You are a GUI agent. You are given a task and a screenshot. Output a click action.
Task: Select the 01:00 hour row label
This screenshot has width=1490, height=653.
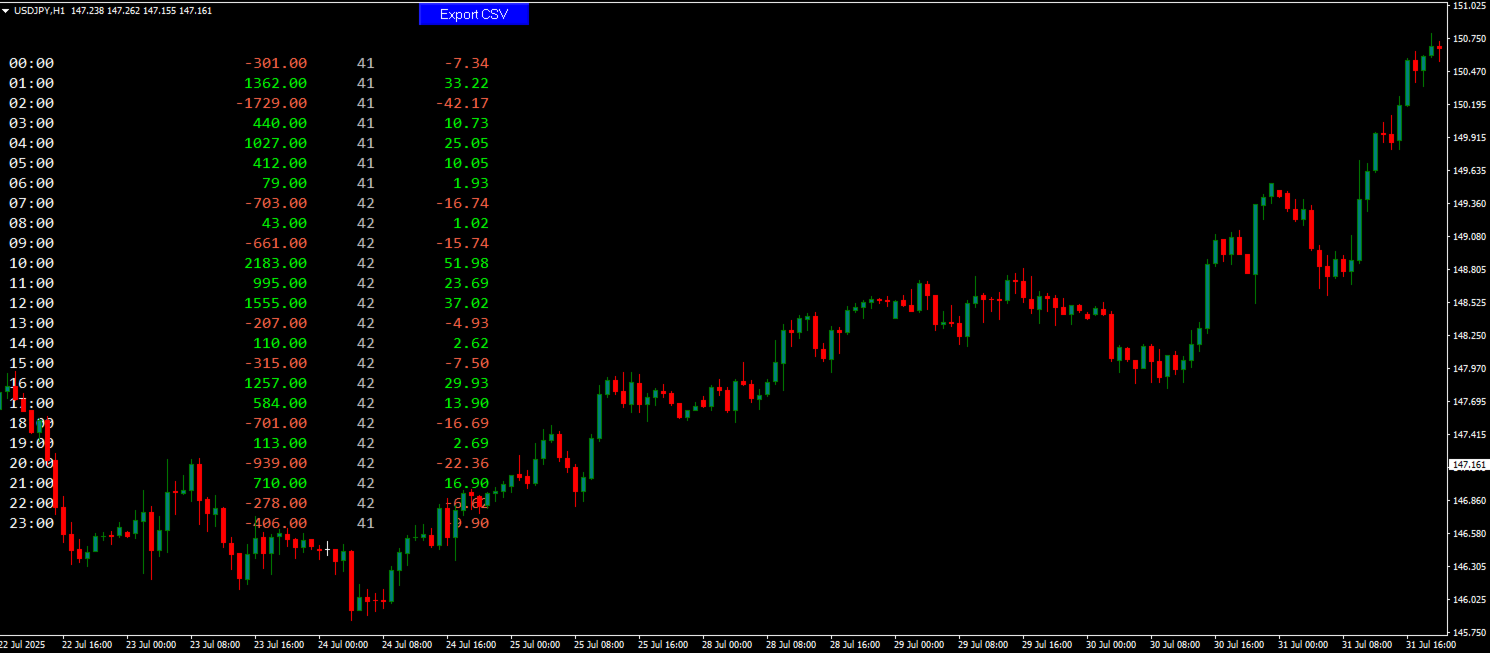(31, 83)
